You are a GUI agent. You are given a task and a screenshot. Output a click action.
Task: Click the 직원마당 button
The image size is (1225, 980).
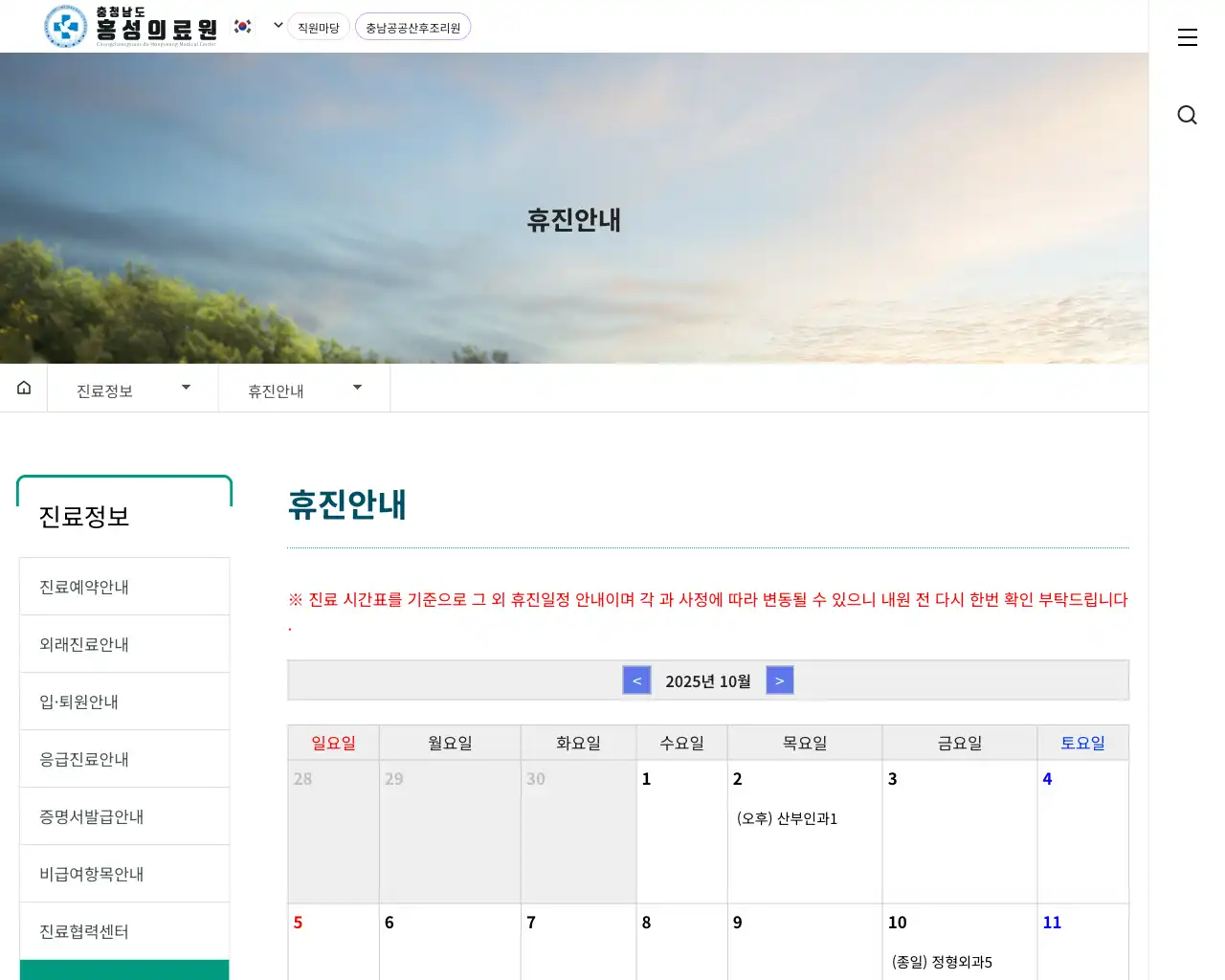(x=318, y=28)
